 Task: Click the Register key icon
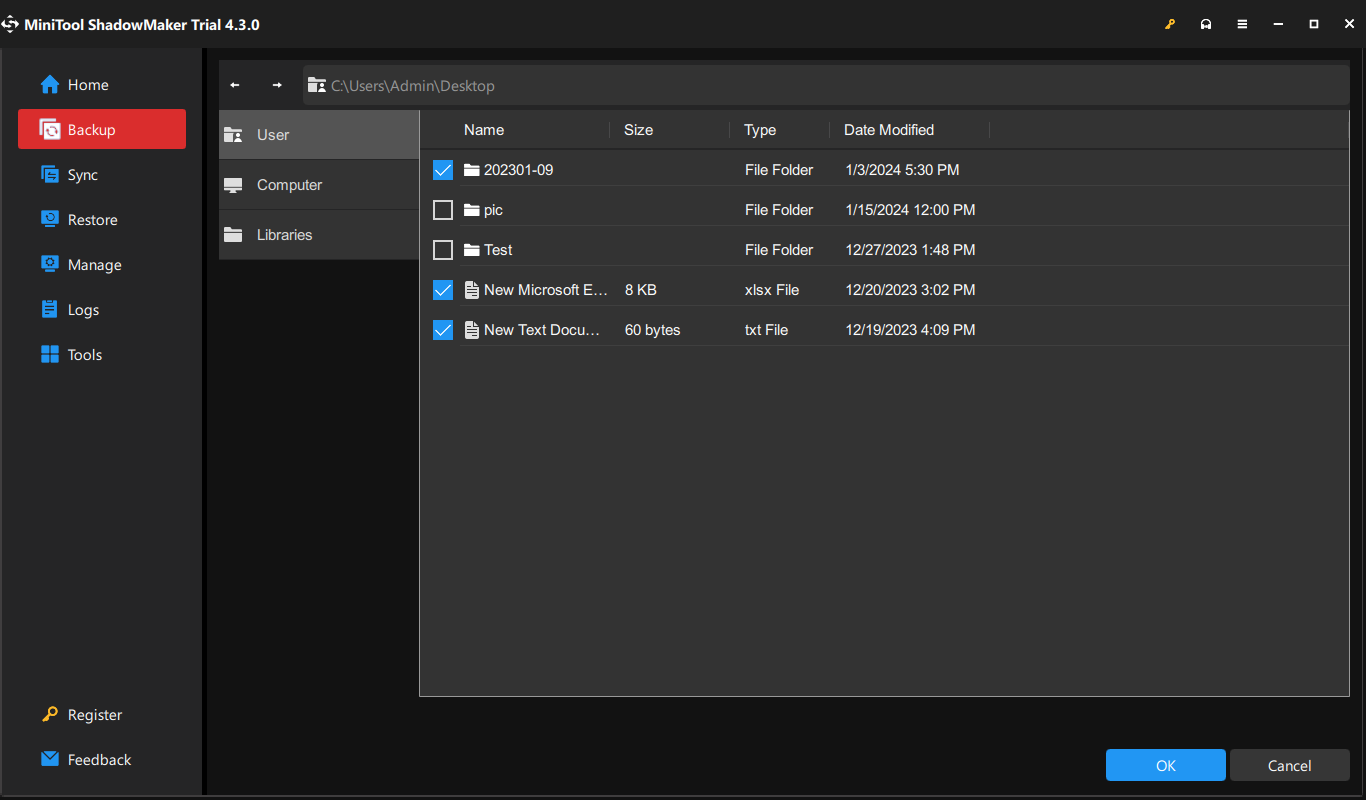point(50,714)
